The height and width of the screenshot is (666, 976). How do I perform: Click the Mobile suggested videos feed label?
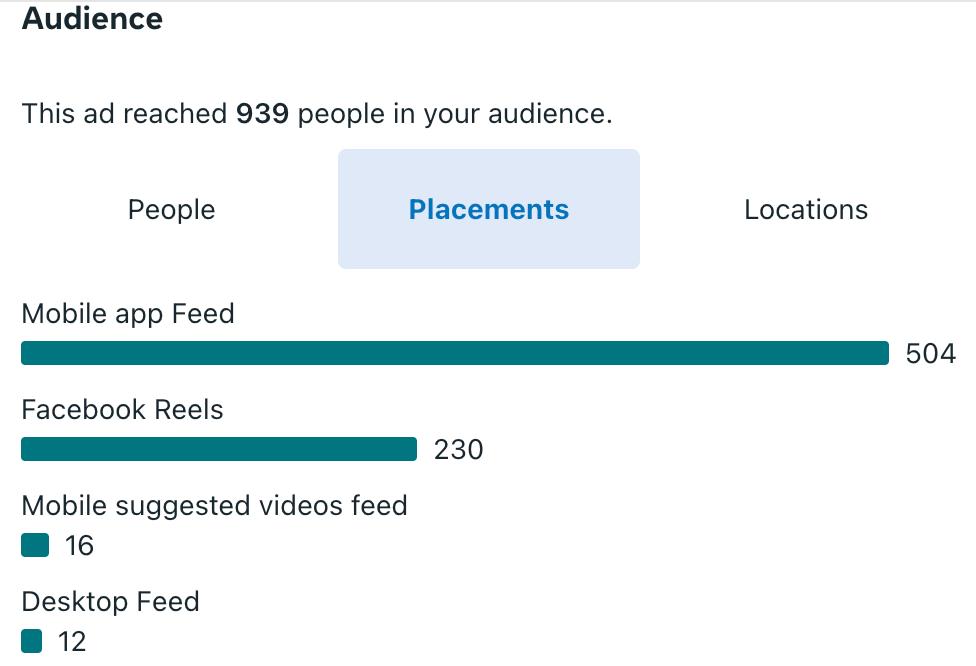tap(214, 506)
